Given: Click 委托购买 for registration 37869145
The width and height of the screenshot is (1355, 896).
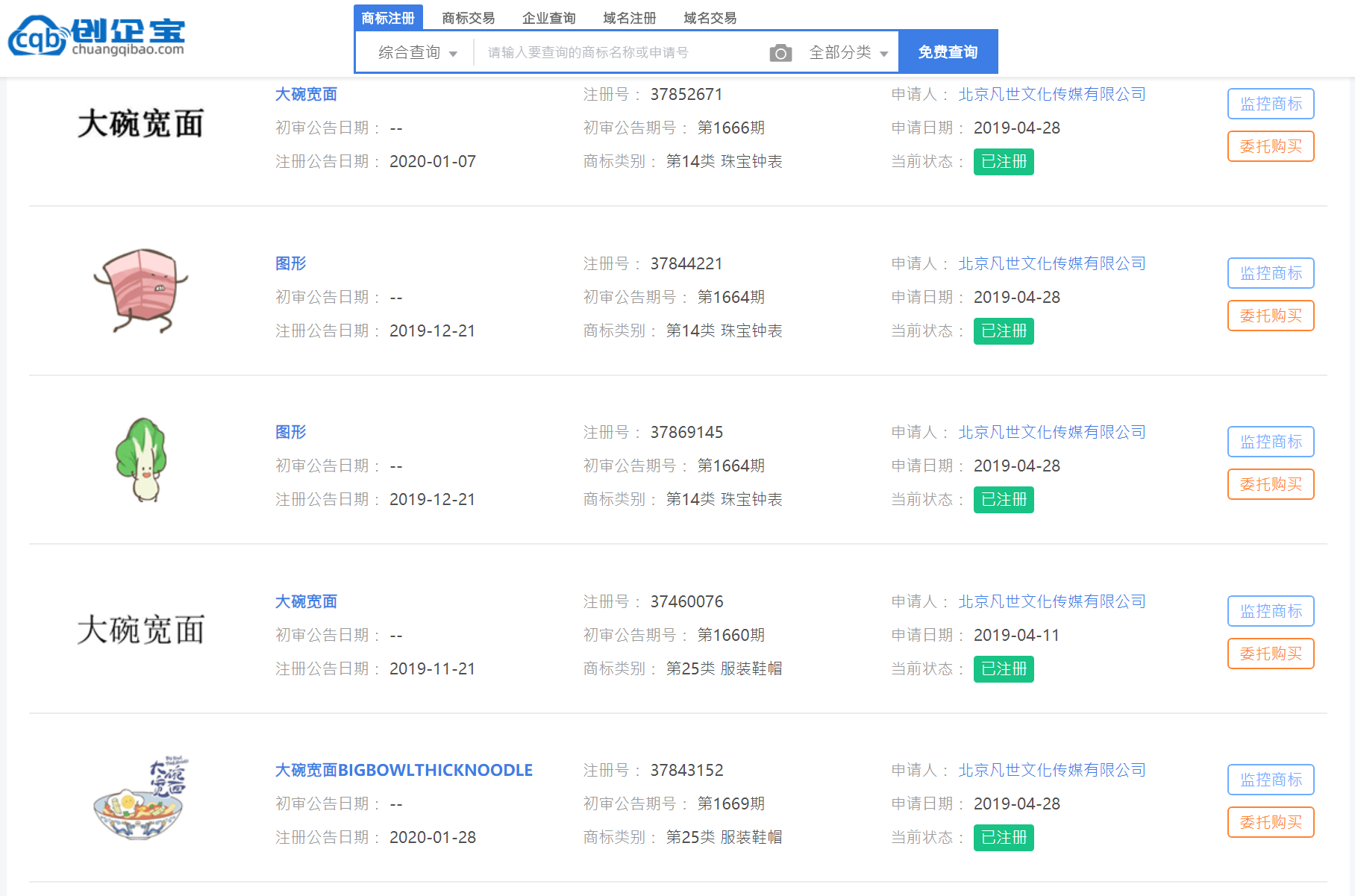Looking at the screenshot, I should click(x=1271, y=484).
